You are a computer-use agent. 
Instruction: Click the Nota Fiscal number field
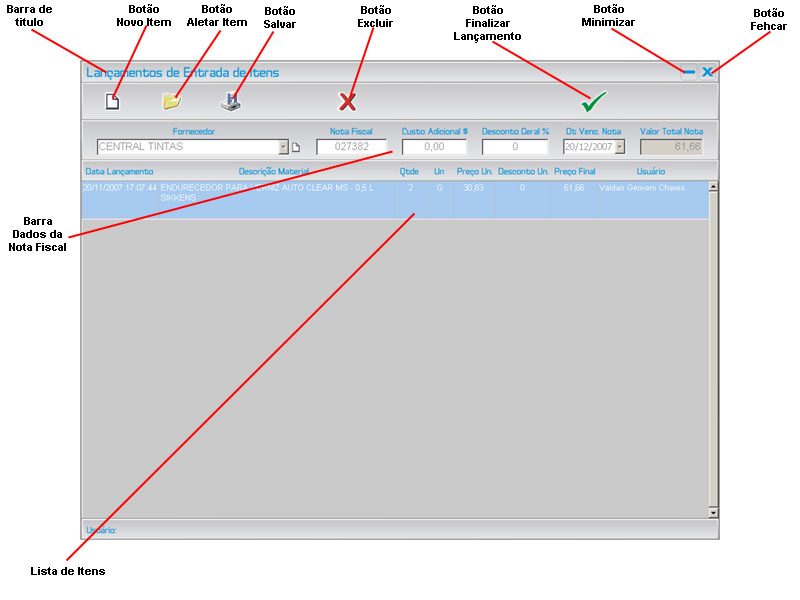coord(351,147)
